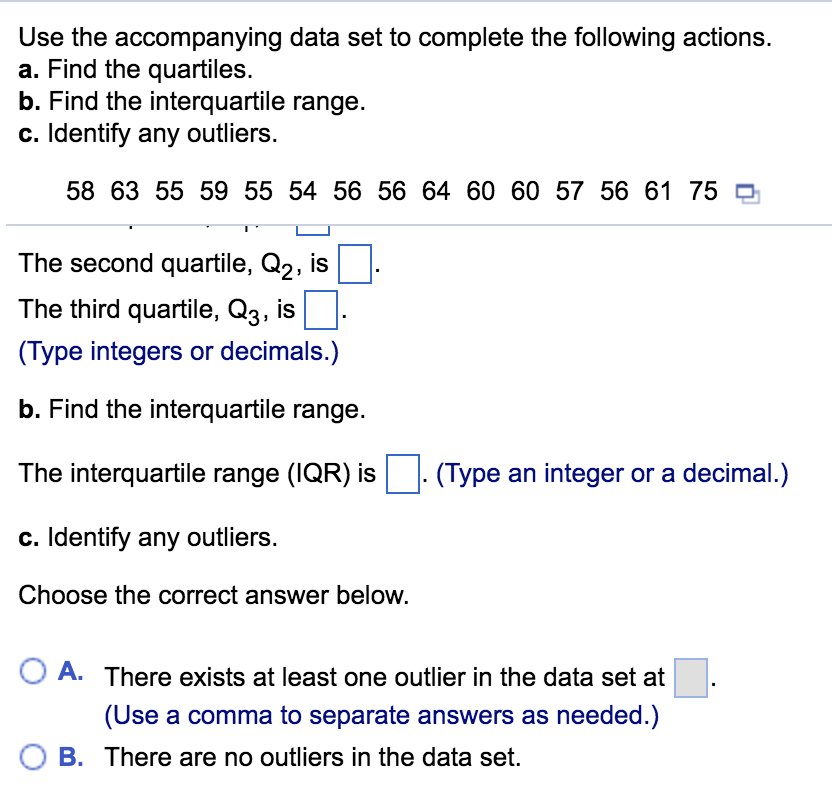The height and width of the screenshot is (804, 832).
Task: Click the value 58 in the data set
Action: click(x=81, y=191)
